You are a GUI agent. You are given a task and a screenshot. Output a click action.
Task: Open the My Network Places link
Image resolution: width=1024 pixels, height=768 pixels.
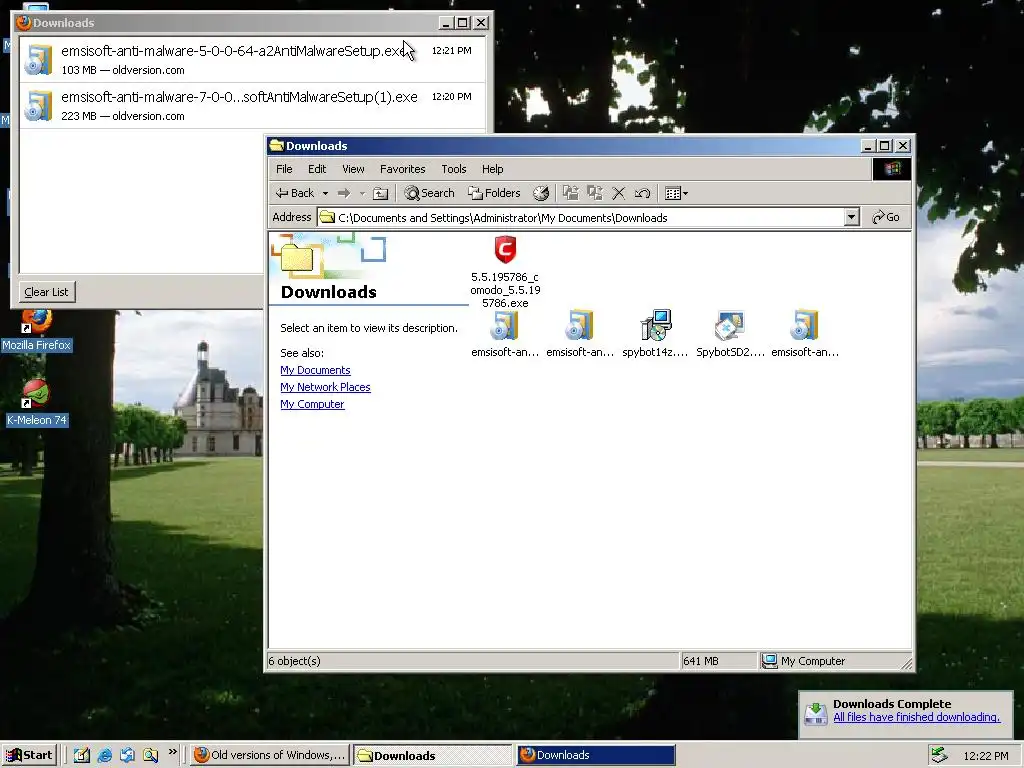tap(325, 387)
